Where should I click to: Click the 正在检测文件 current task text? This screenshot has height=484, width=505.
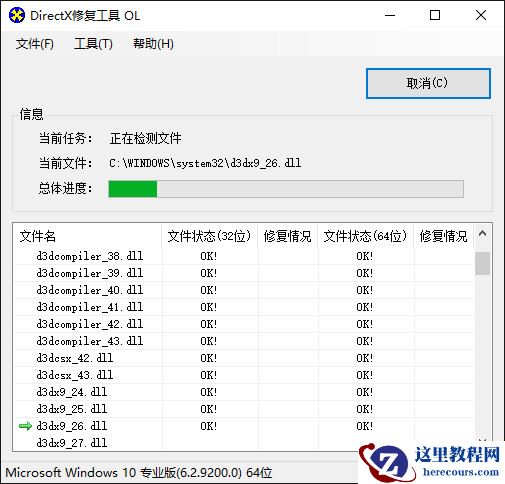145,138
